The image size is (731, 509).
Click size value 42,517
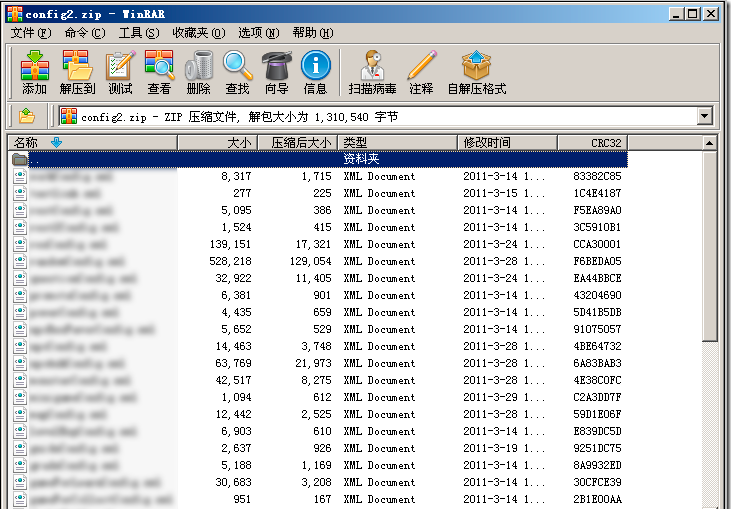pyautogui.click(x=233, y=380)
